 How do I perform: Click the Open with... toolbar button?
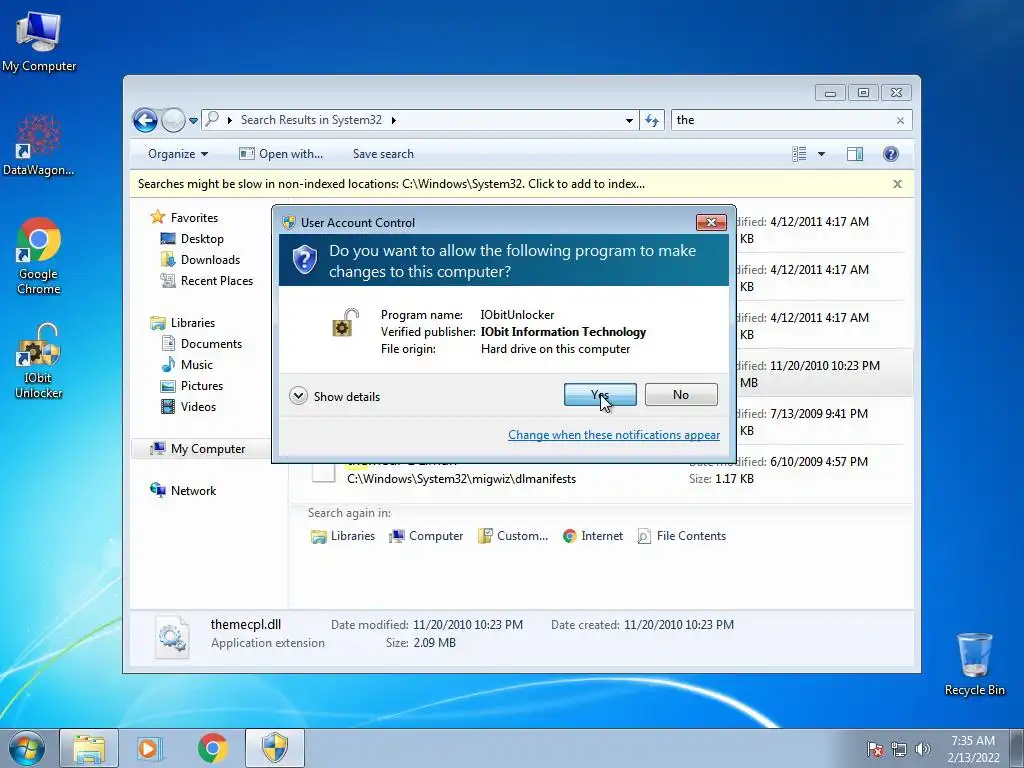pos(281,154)
